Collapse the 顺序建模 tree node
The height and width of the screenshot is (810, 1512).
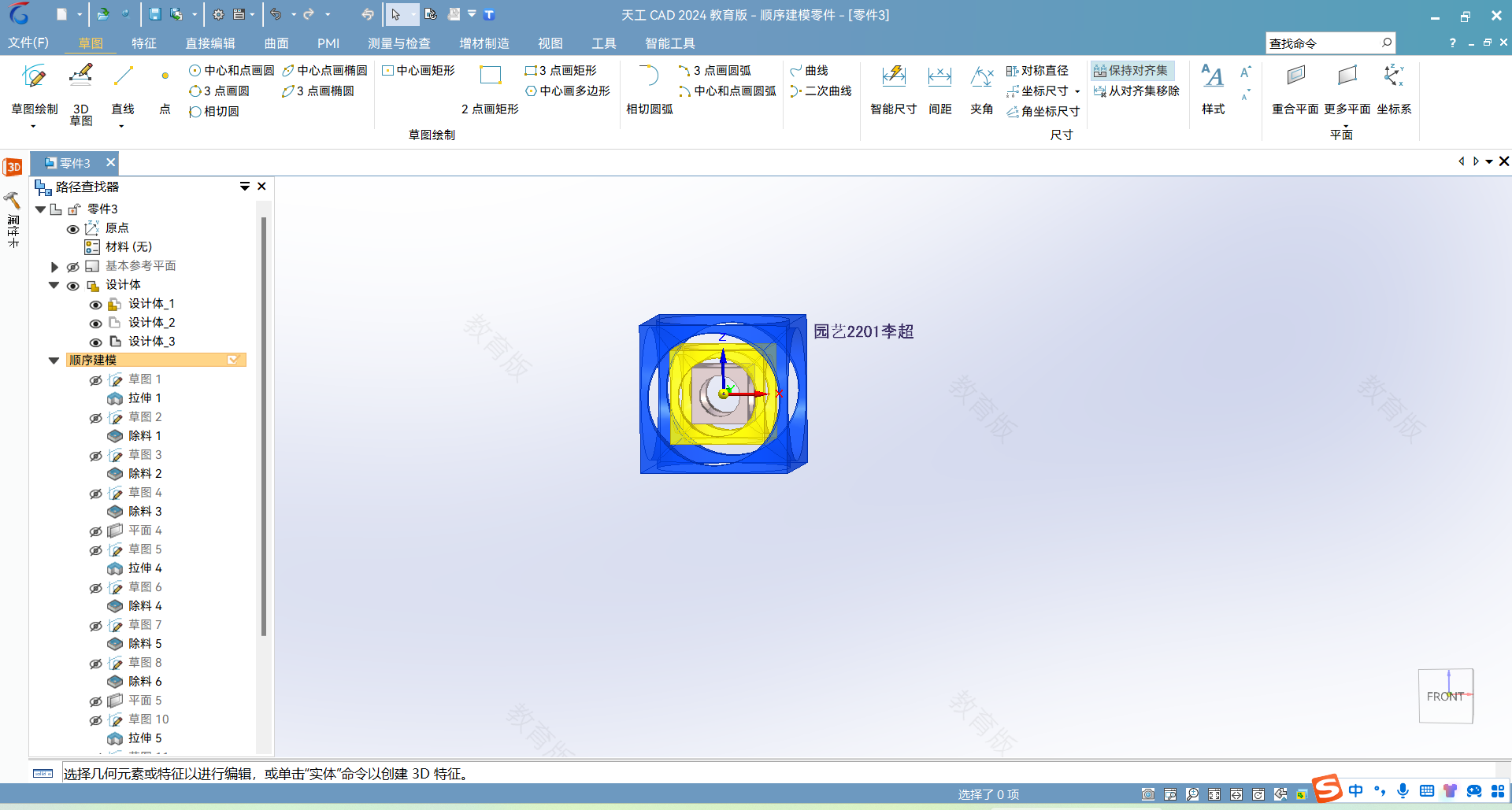pyautogui.click(x=54, y=361)
